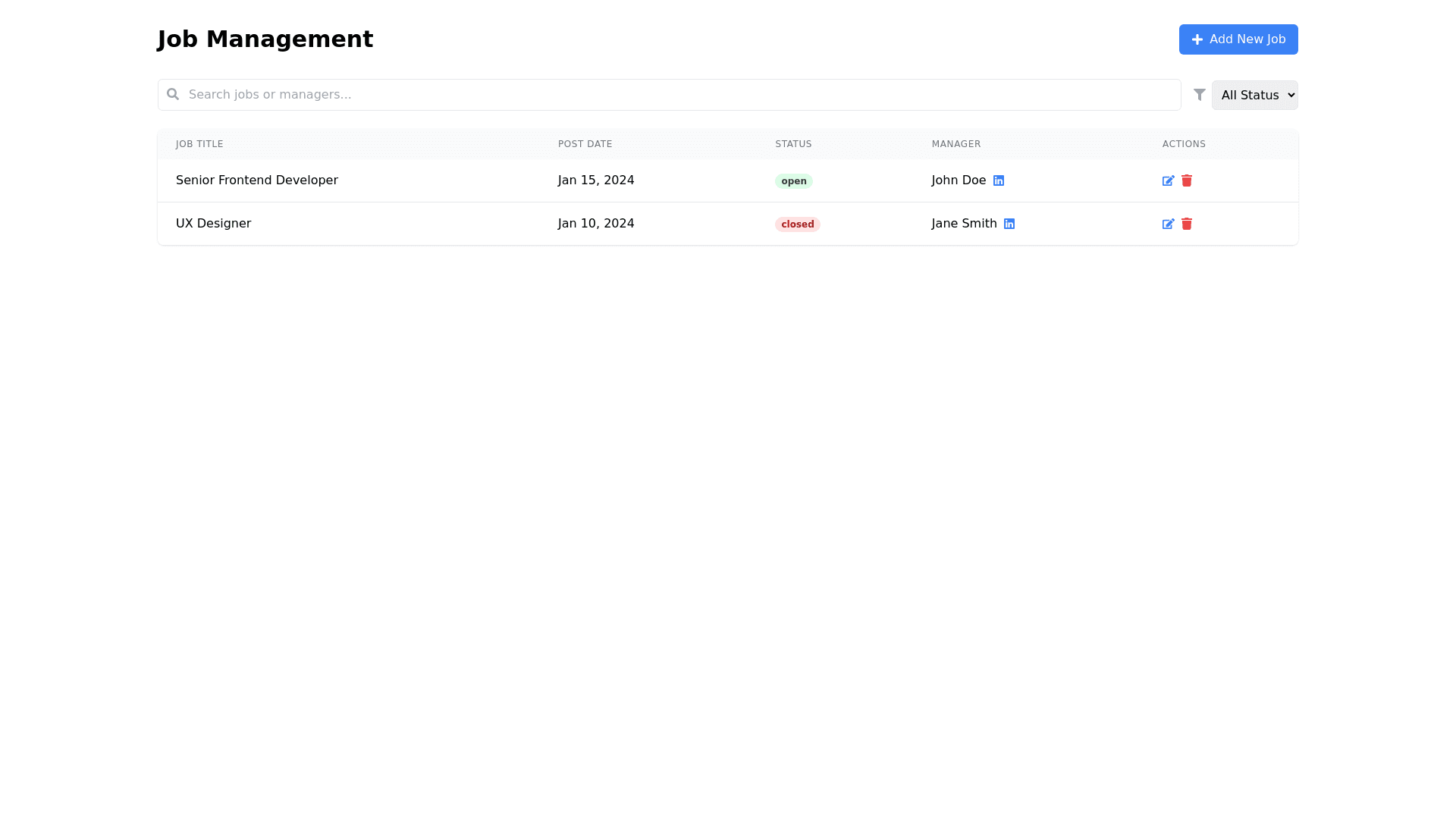
Task: Click the red closed status badge
Action: (x=797, y=224)
